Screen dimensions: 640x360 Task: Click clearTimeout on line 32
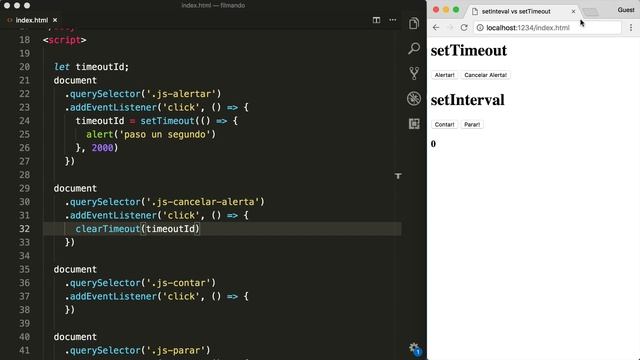coord(108,229)
